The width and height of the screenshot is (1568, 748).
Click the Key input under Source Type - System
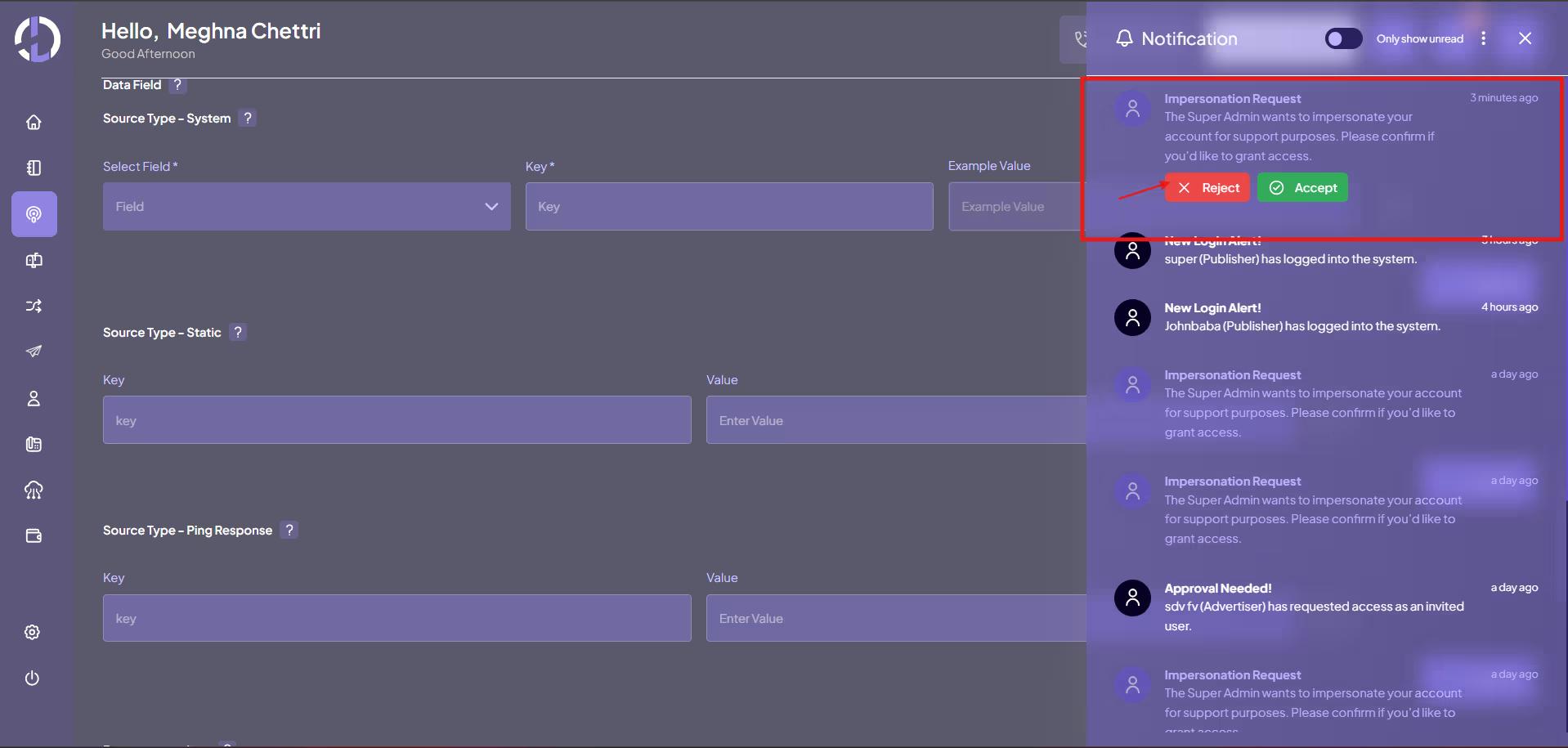coord(728,207)
